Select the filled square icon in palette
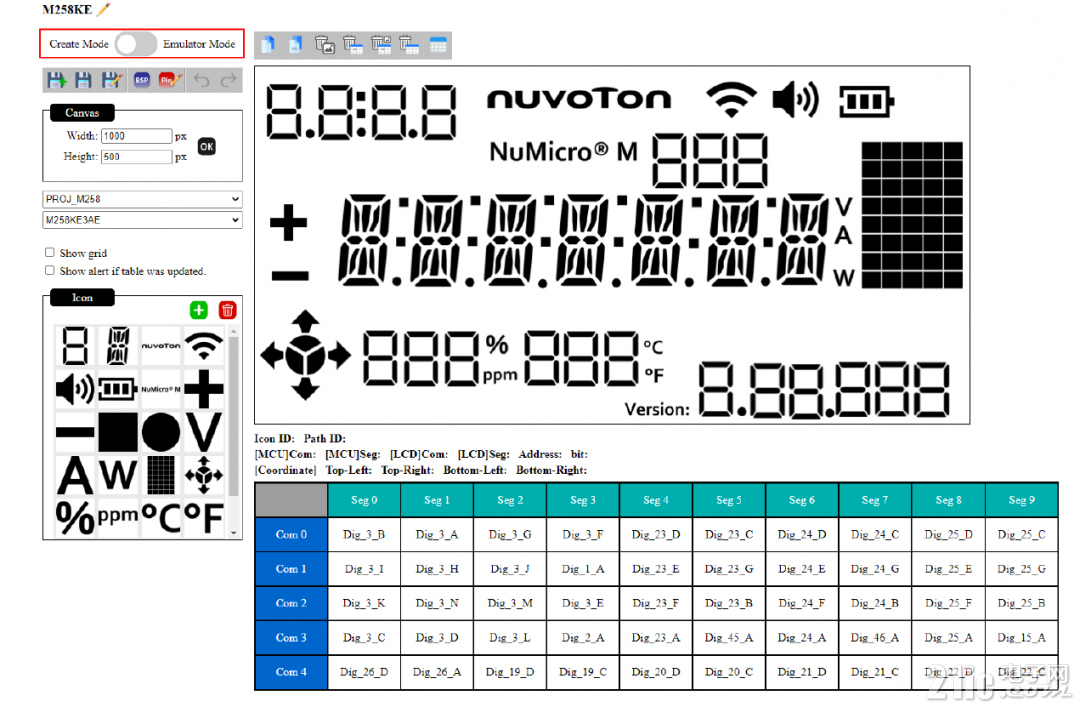Viewport: 1080px width, 707px height. (118, 433)
